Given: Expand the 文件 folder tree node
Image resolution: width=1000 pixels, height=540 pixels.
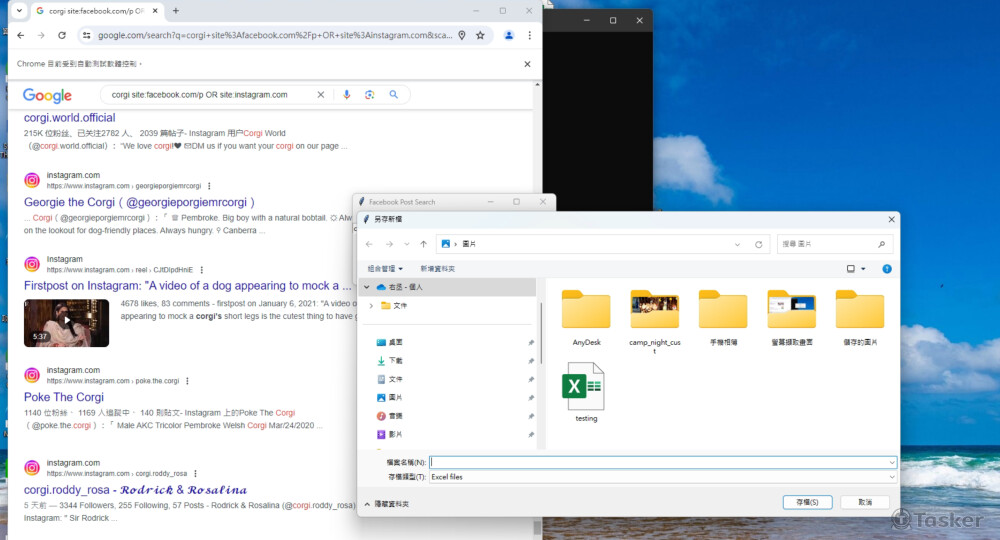Looking at the screenshot, I should 371,305.
